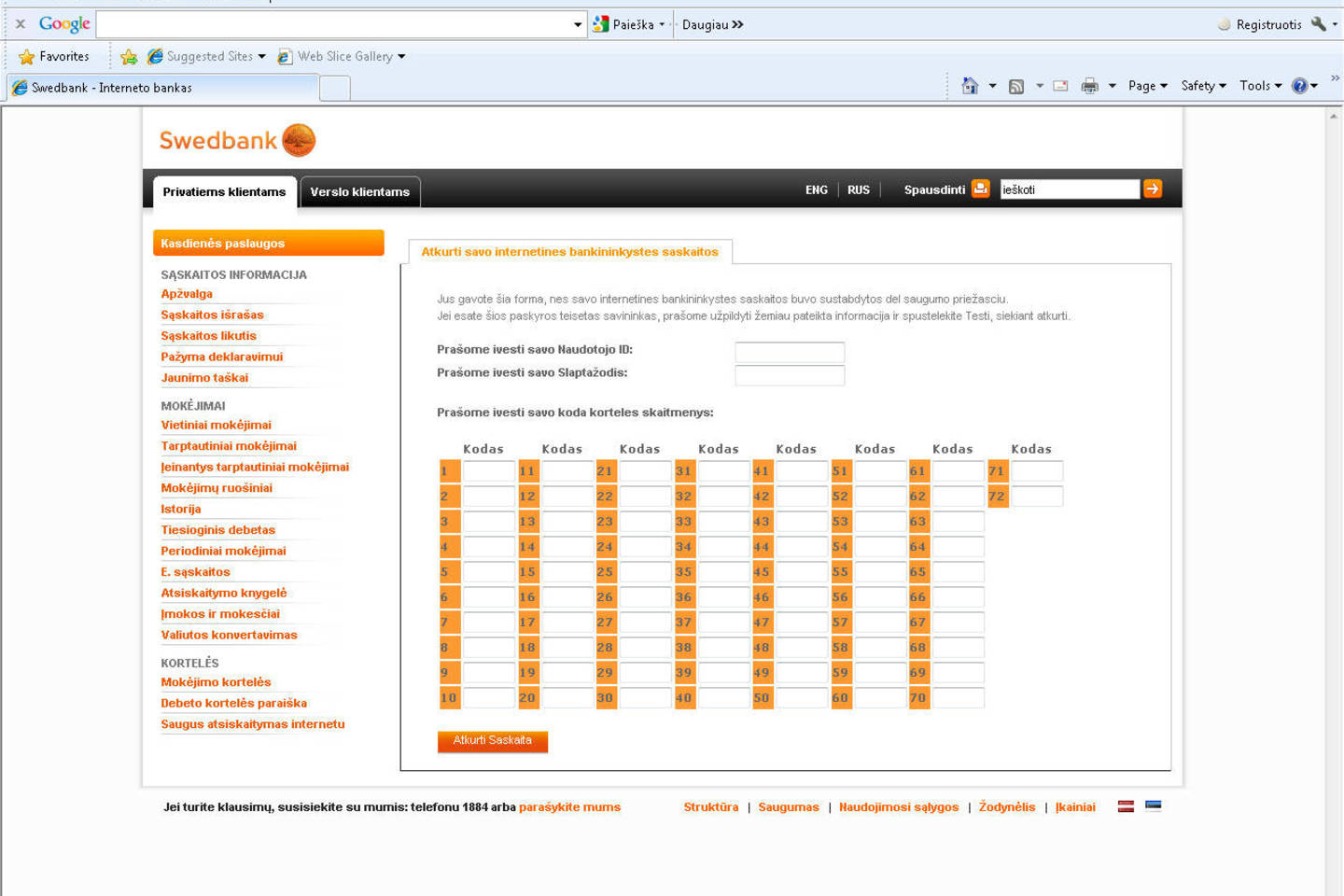
Task: Close the Google toolbar with the X
Action: tap(20, 24)
